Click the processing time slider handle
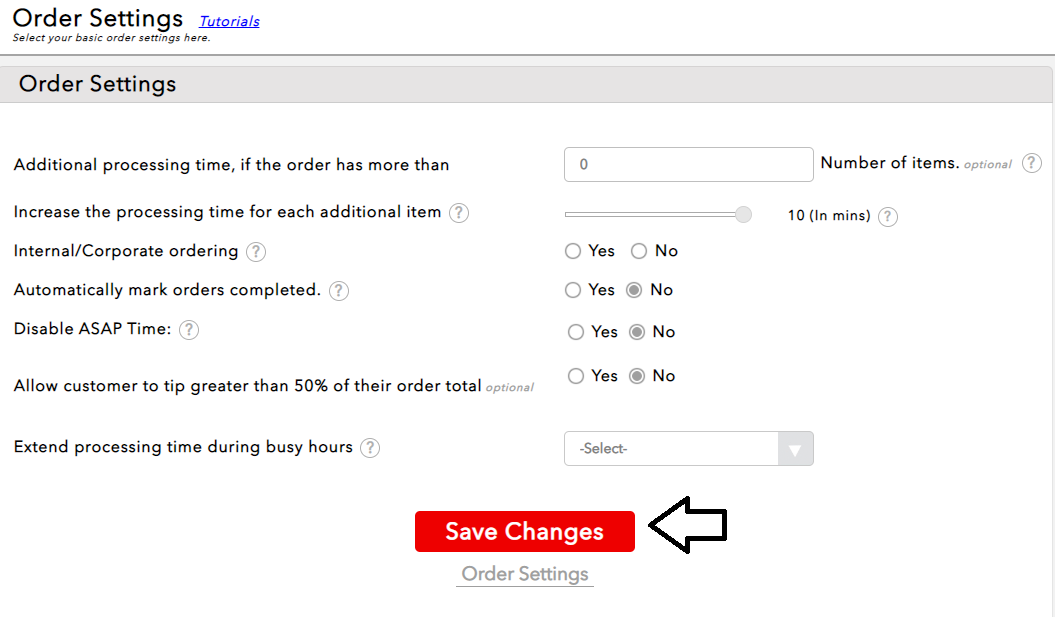1055x617 pixels. [x=743, y=214]
